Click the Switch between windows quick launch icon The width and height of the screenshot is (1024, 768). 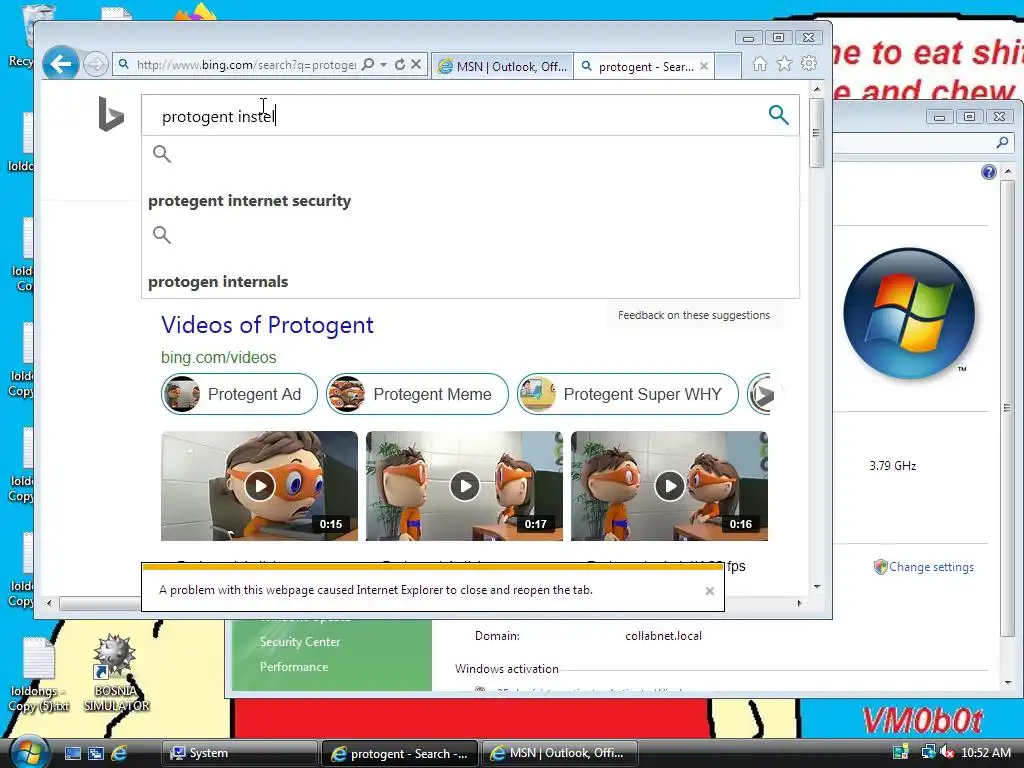(x=95, y=753)
